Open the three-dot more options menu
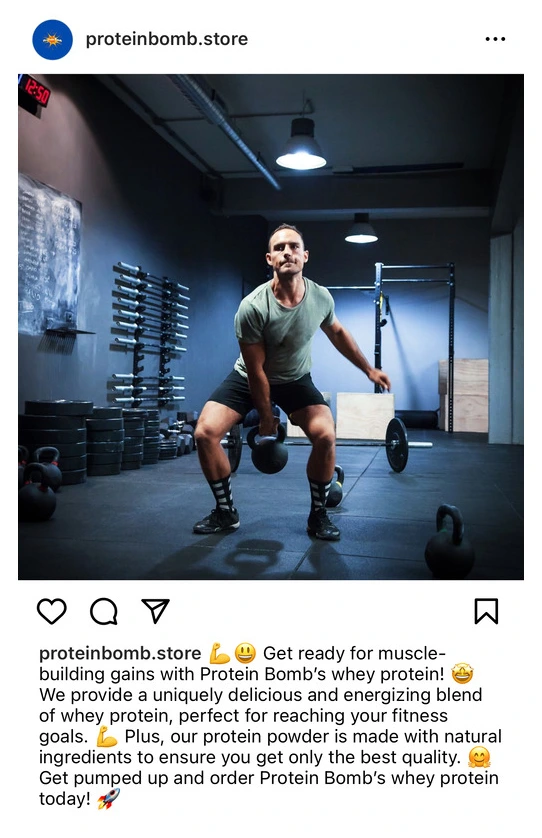The image size is (542, 838). (495, 39)
